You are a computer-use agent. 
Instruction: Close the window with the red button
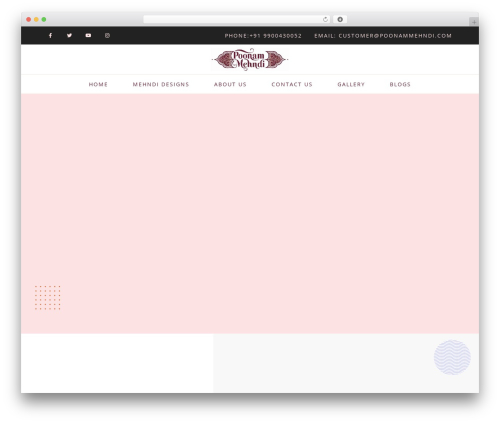(29, 19)
